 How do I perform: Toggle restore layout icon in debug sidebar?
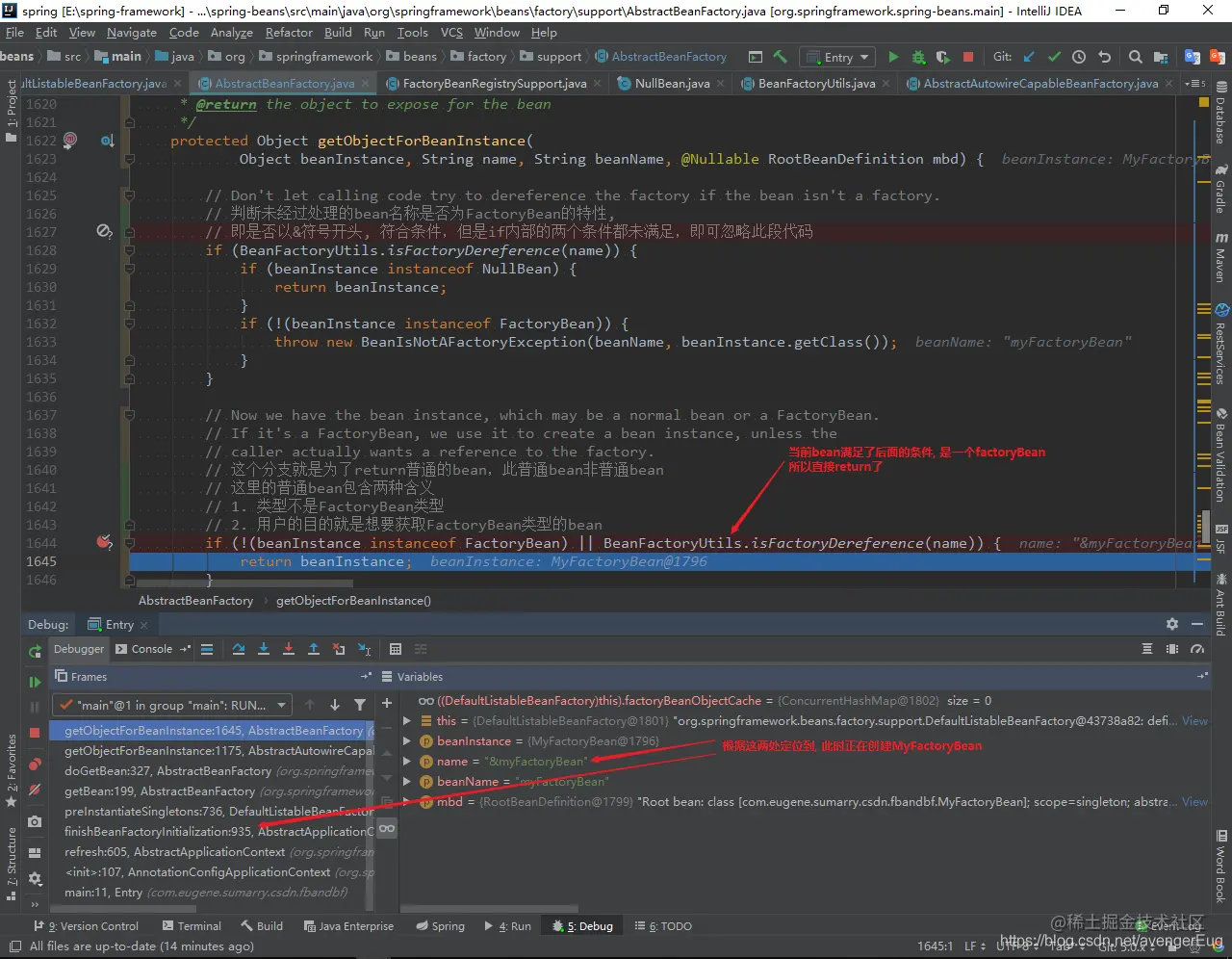point(35,853)
